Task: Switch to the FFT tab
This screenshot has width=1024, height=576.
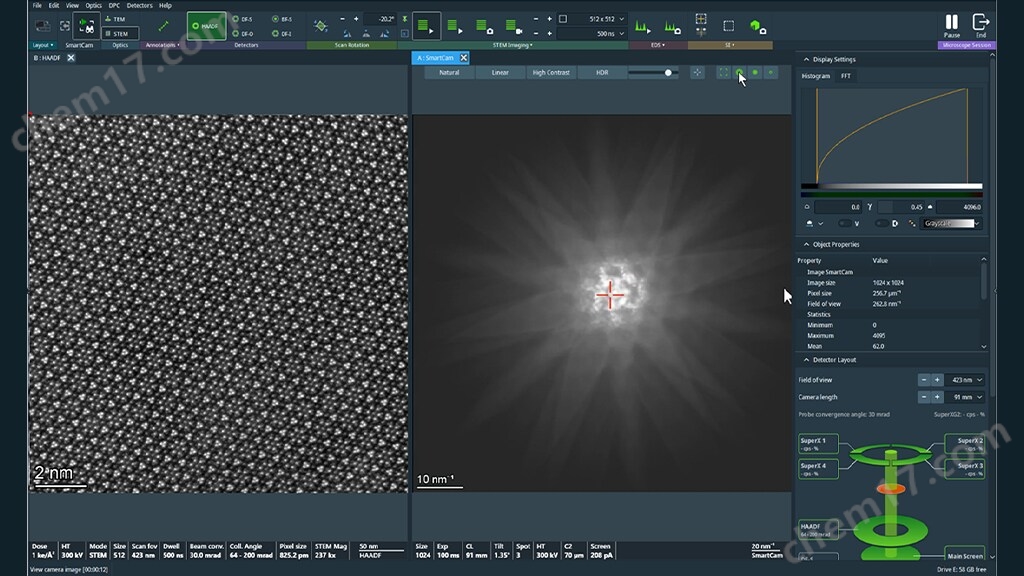Action: pyautogui.click(x=846, y=76)
